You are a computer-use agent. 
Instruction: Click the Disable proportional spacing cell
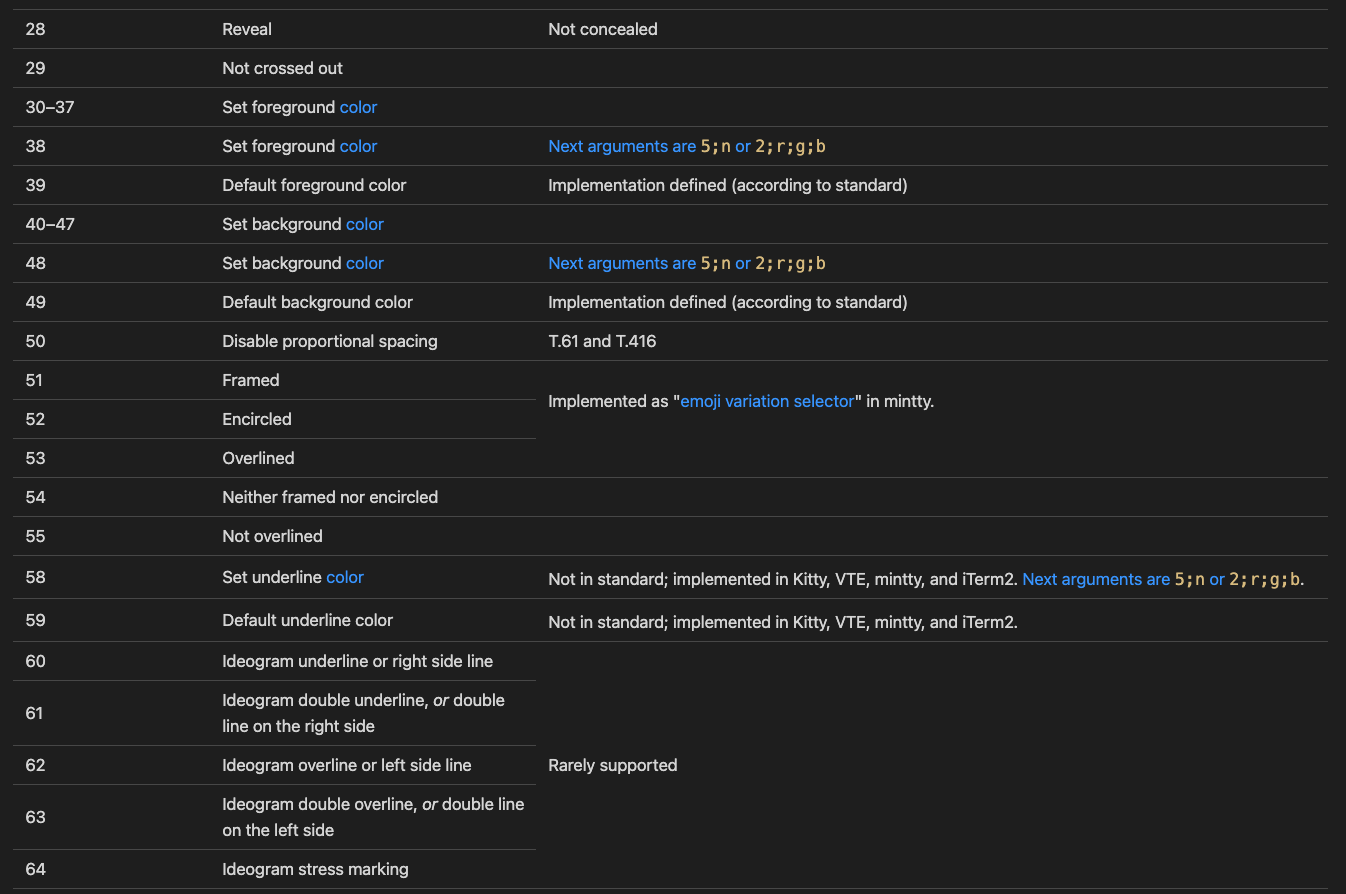(x=330, y=341)
